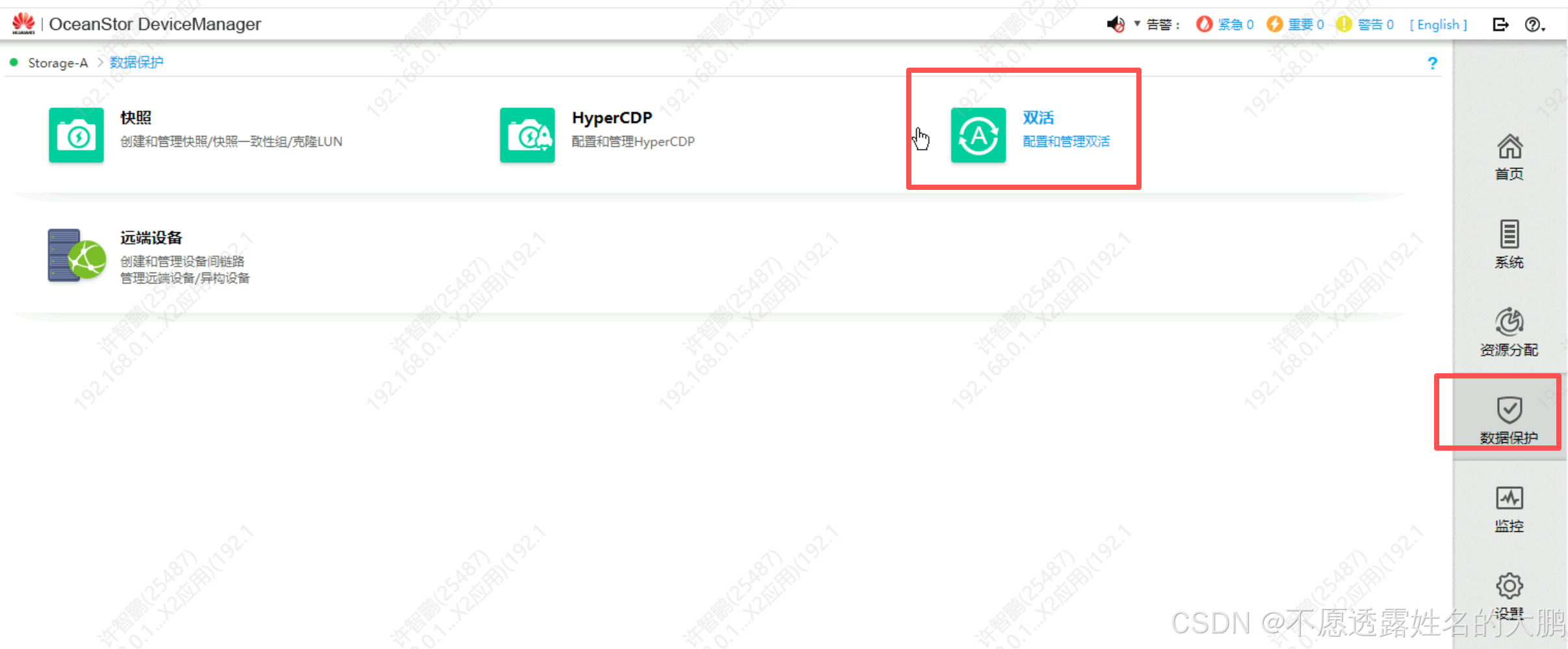Image resolution: width=1568 pixels, height=649 pixels.
Task: Click the OceanStor DeviceManager title
Action: tap(155, 24)
